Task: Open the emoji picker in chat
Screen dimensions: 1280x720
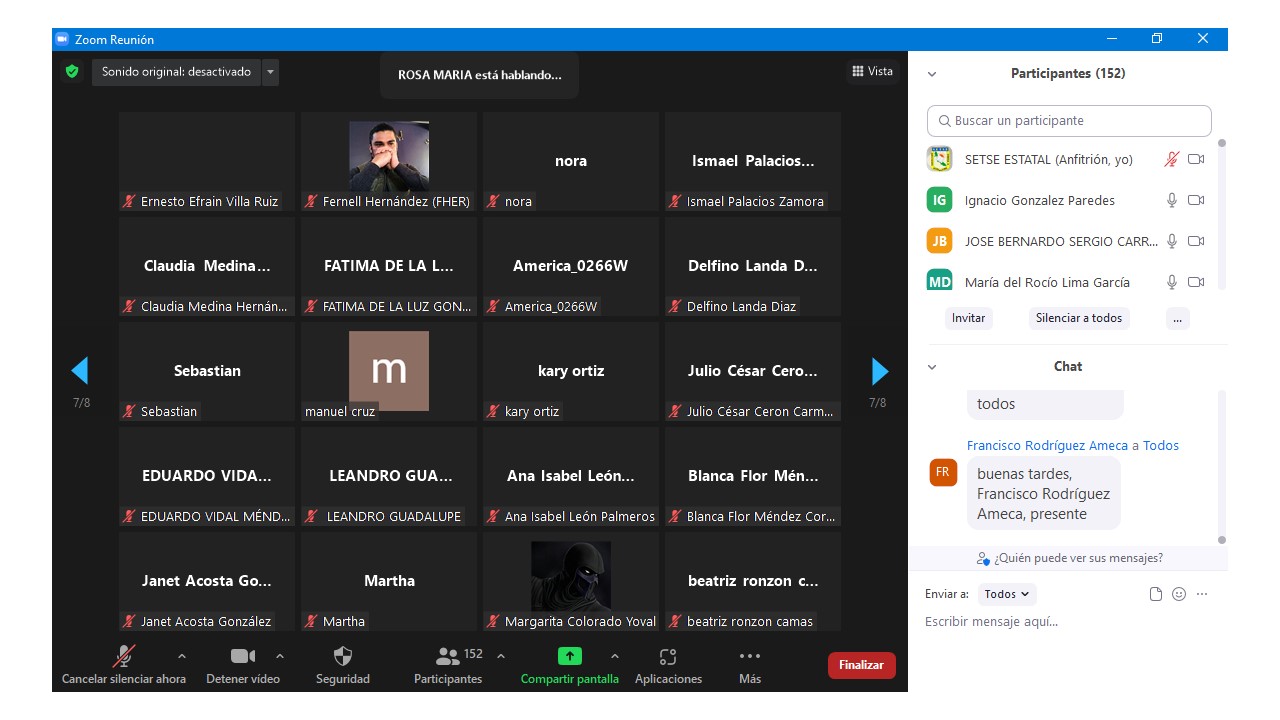Action: [1179, 594]
